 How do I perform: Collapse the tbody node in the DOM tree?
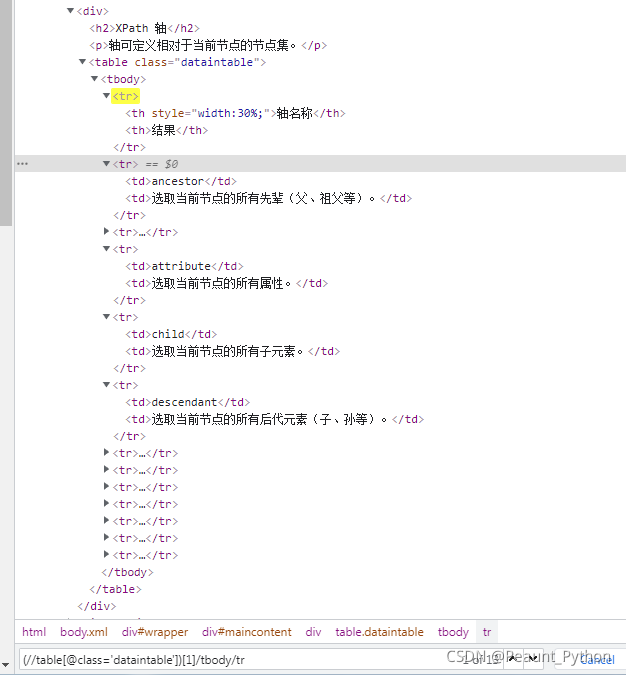(95, 79)
